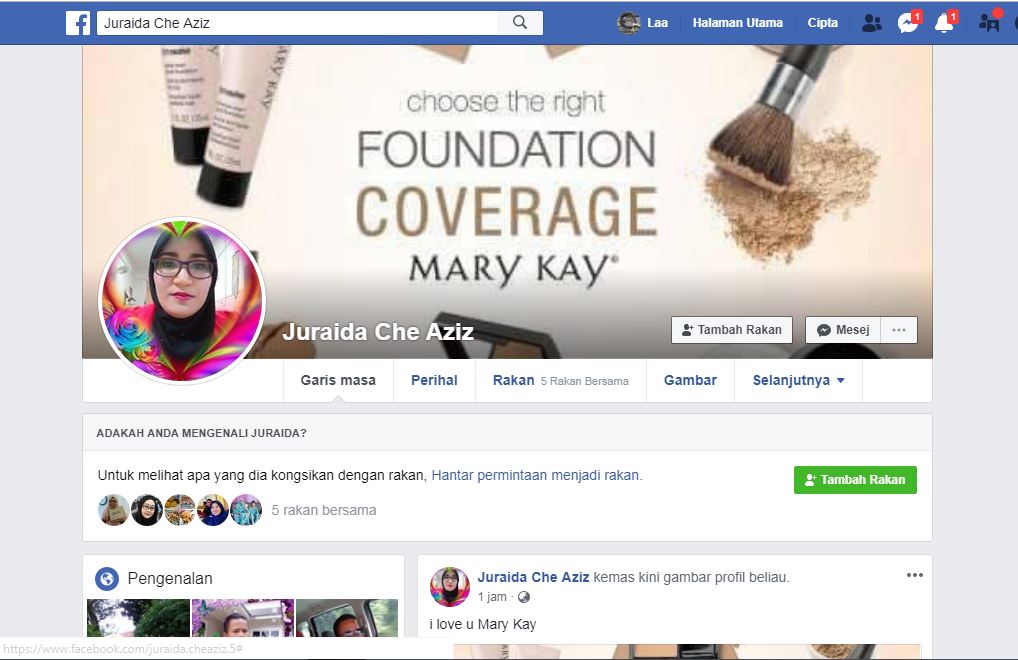Click the Facebook logo icon
This screenshot has height=660, width=1018.
point(78,23)
